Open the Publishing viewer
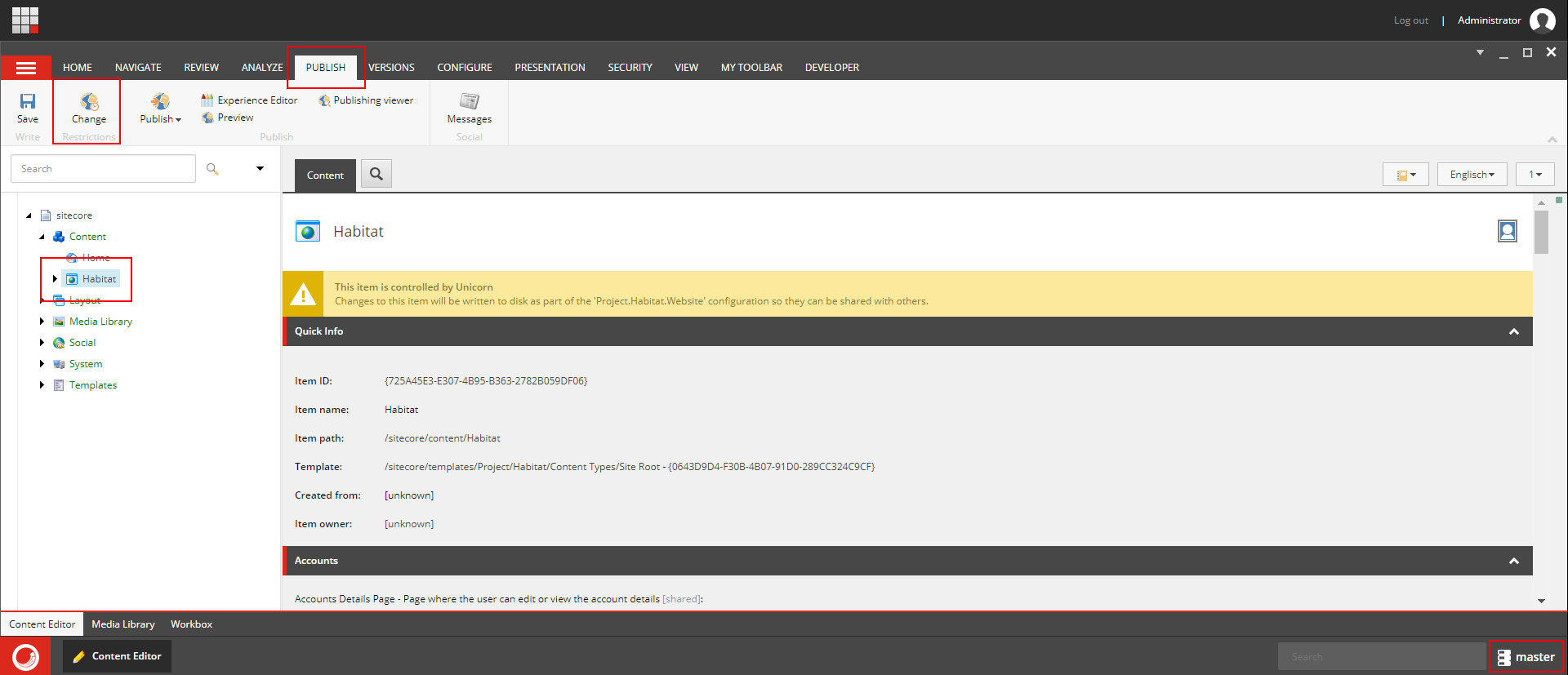This screenshot has height=675, width=1568. point(366,100)
